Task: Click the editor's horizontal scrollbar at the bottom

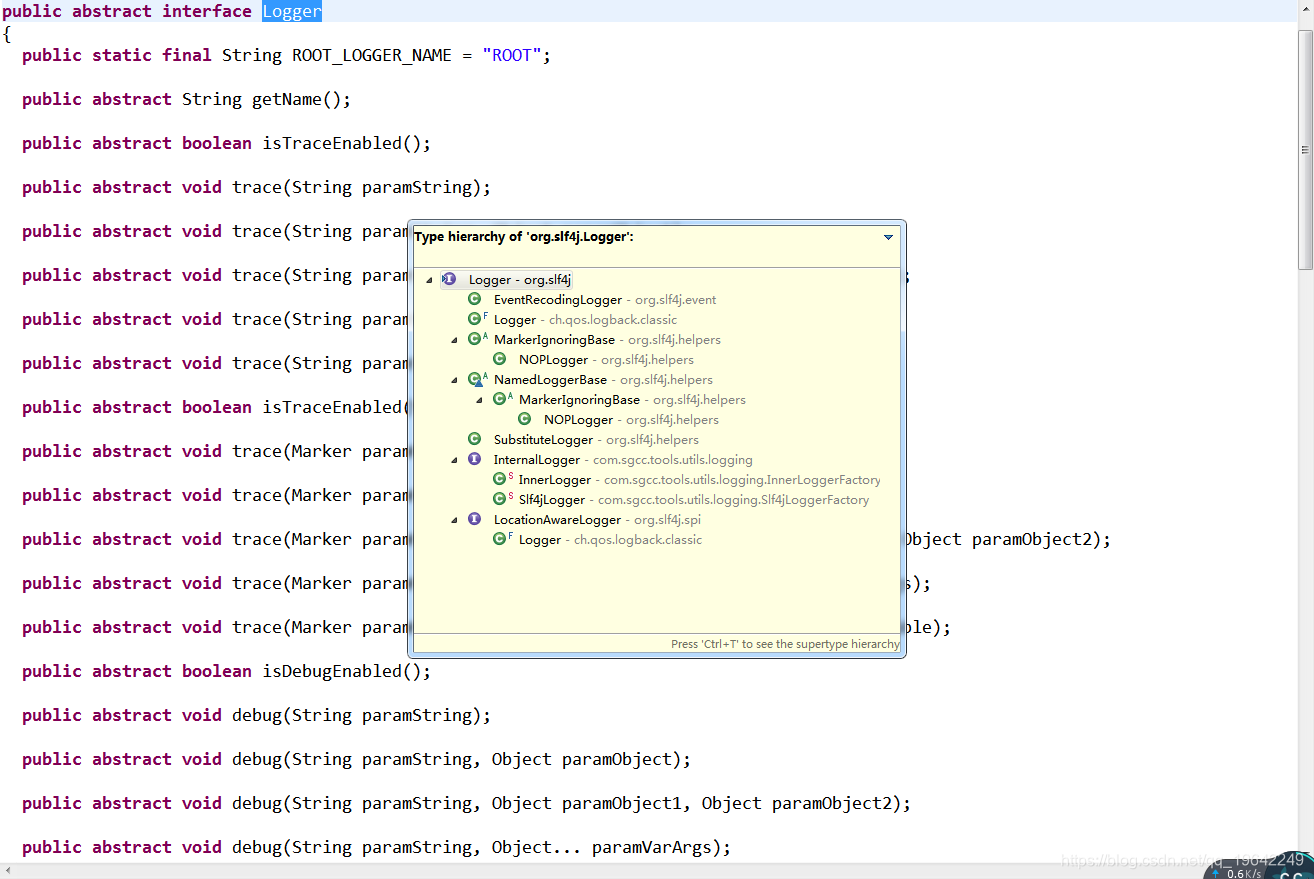Action: [600, 871]
